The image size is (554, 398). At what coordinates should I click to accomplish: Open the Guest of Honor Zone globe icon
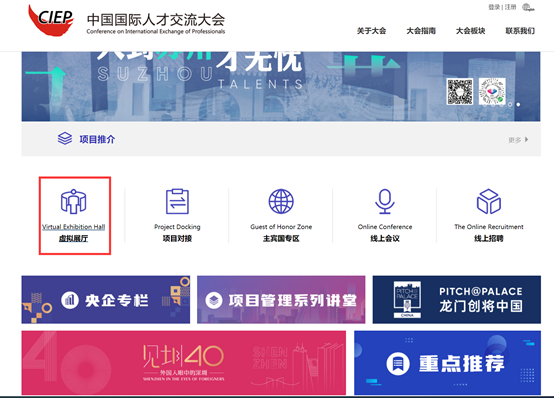click(281, 201)
